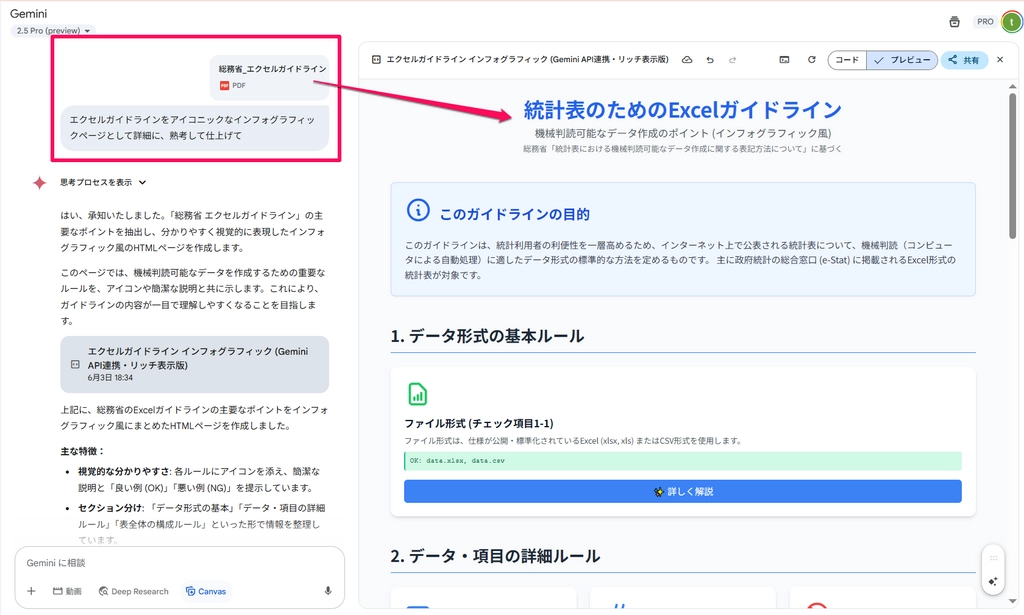Click the info circle icon by このガイドラインの目的
Viewport: 1024px width, 615px height.
(418, 210)
